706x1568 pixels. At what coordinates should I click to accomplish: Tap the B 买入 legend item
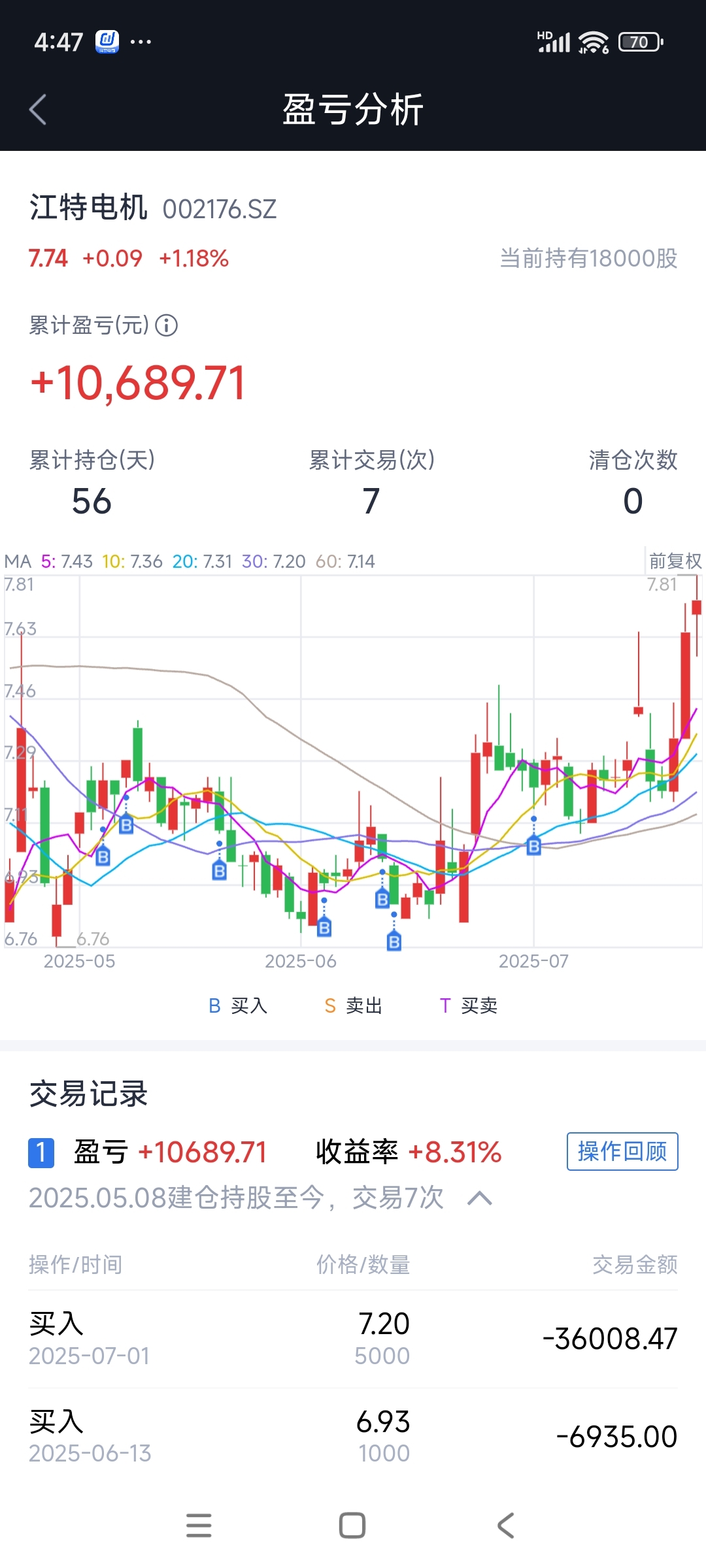click(x=238, y=1005)
